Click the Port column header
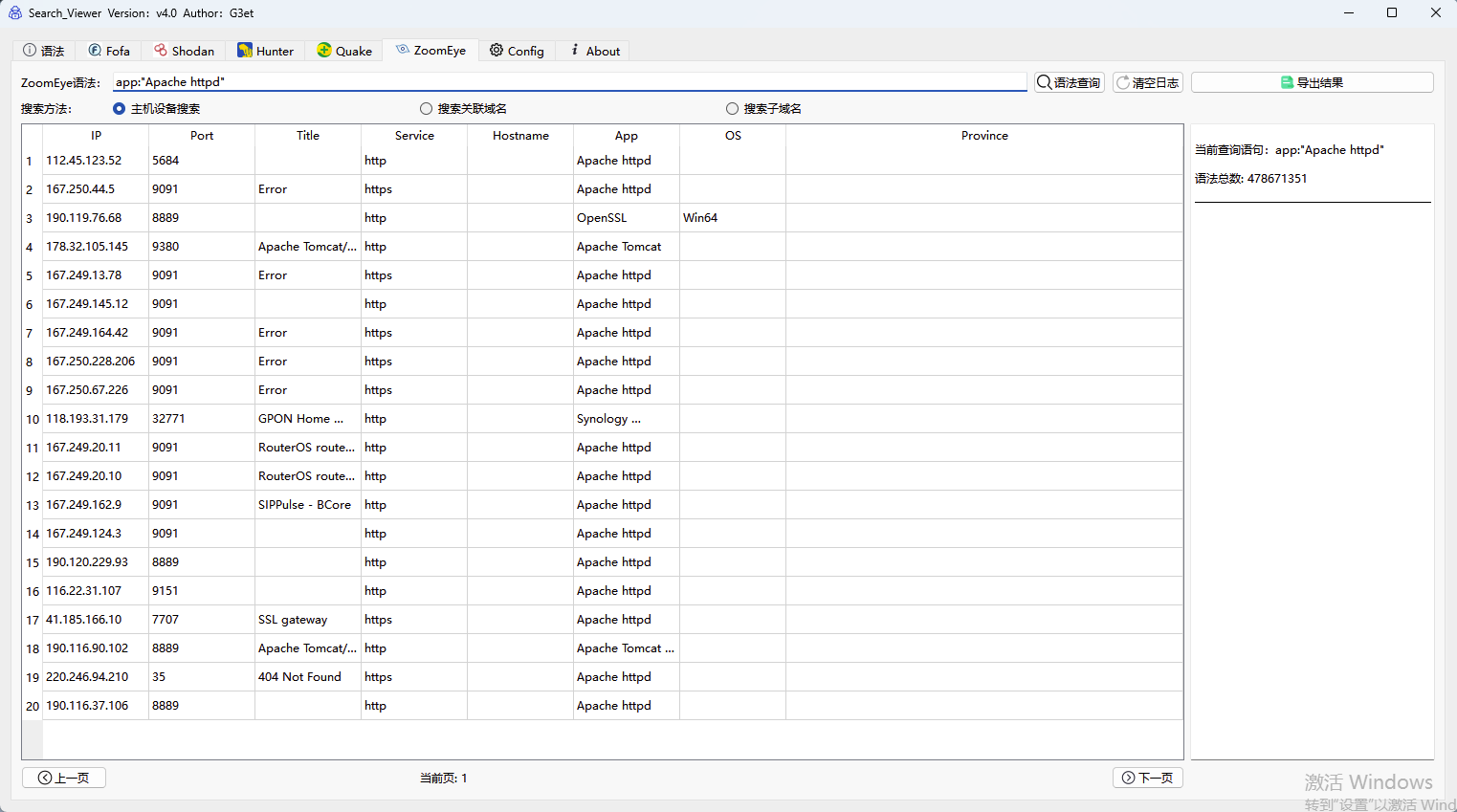Viewport: 1457px width, 812px height. (x=202, y=136)
